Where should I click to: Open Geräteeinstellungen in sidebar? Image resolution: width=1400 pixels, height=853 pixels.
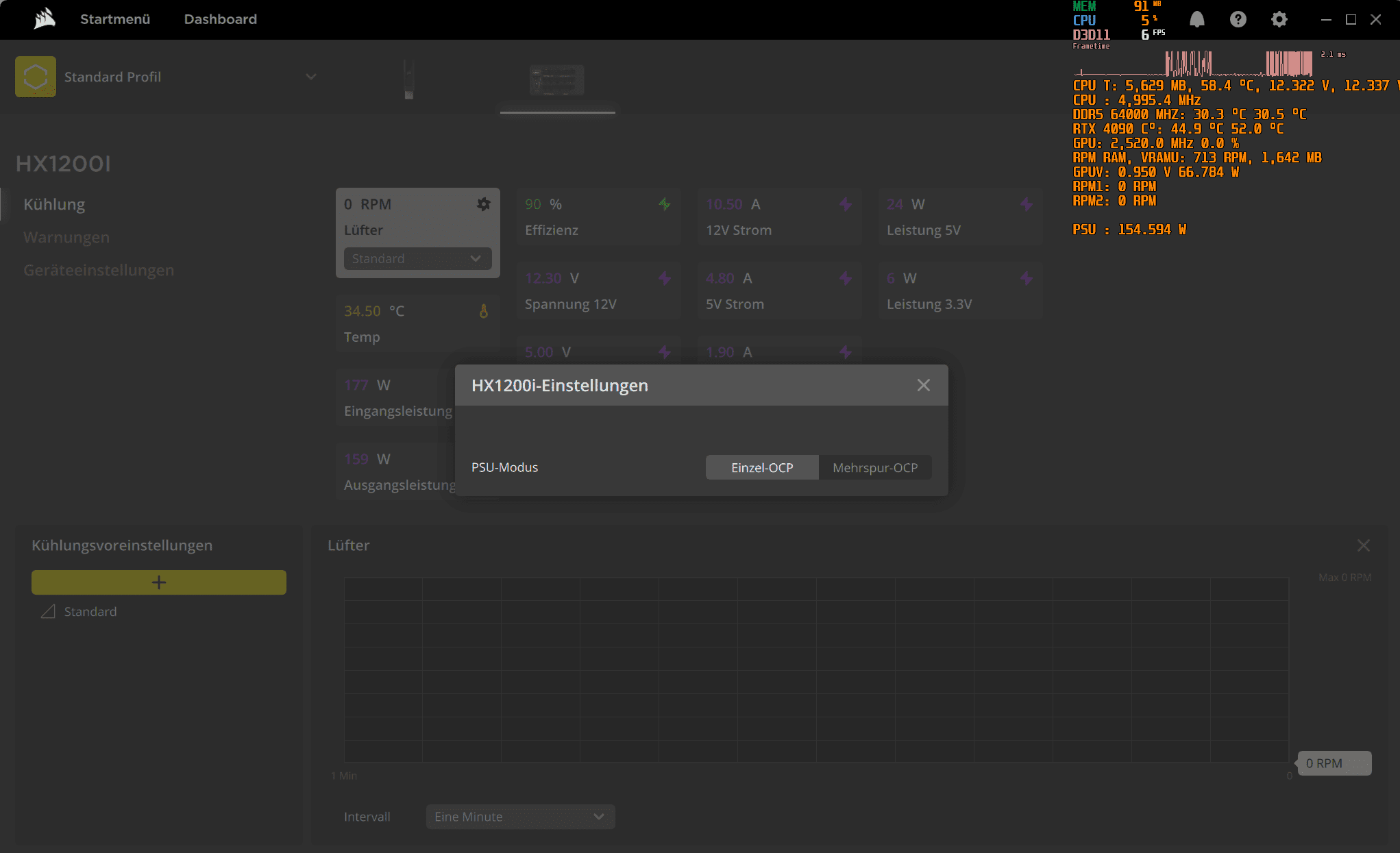[99, 270]
